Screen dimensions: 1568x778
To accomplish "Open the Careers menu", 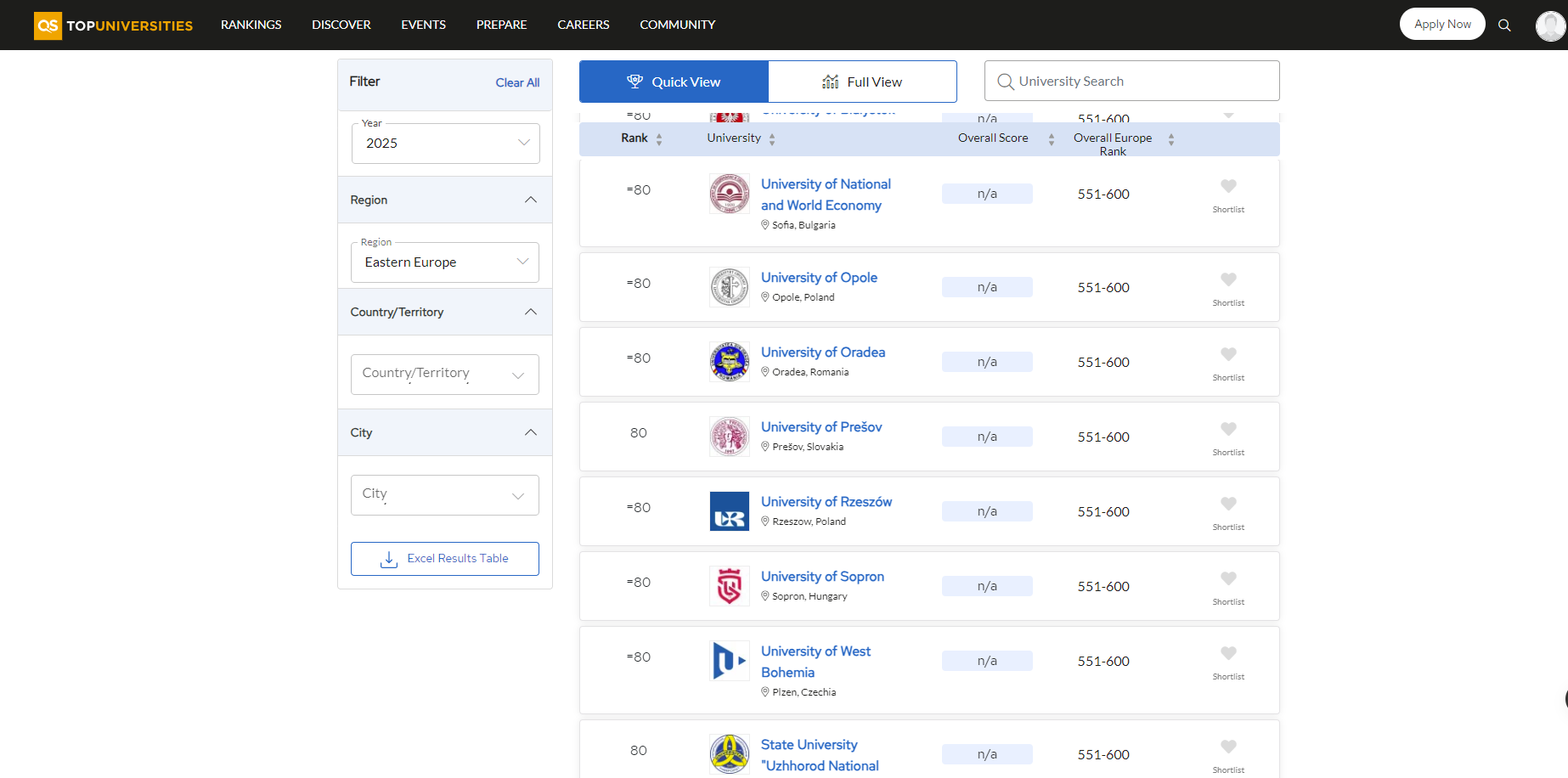I will click(584, 25).
